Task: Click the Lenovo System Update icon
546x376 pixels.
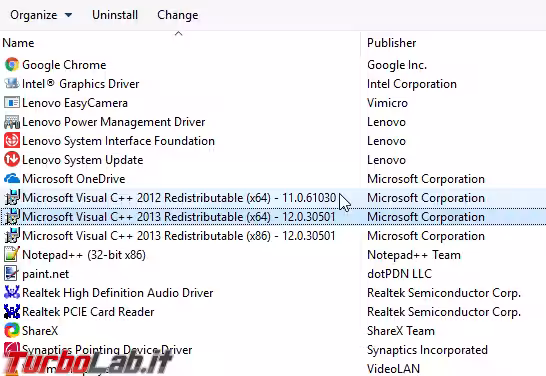Action: (12, 159)
